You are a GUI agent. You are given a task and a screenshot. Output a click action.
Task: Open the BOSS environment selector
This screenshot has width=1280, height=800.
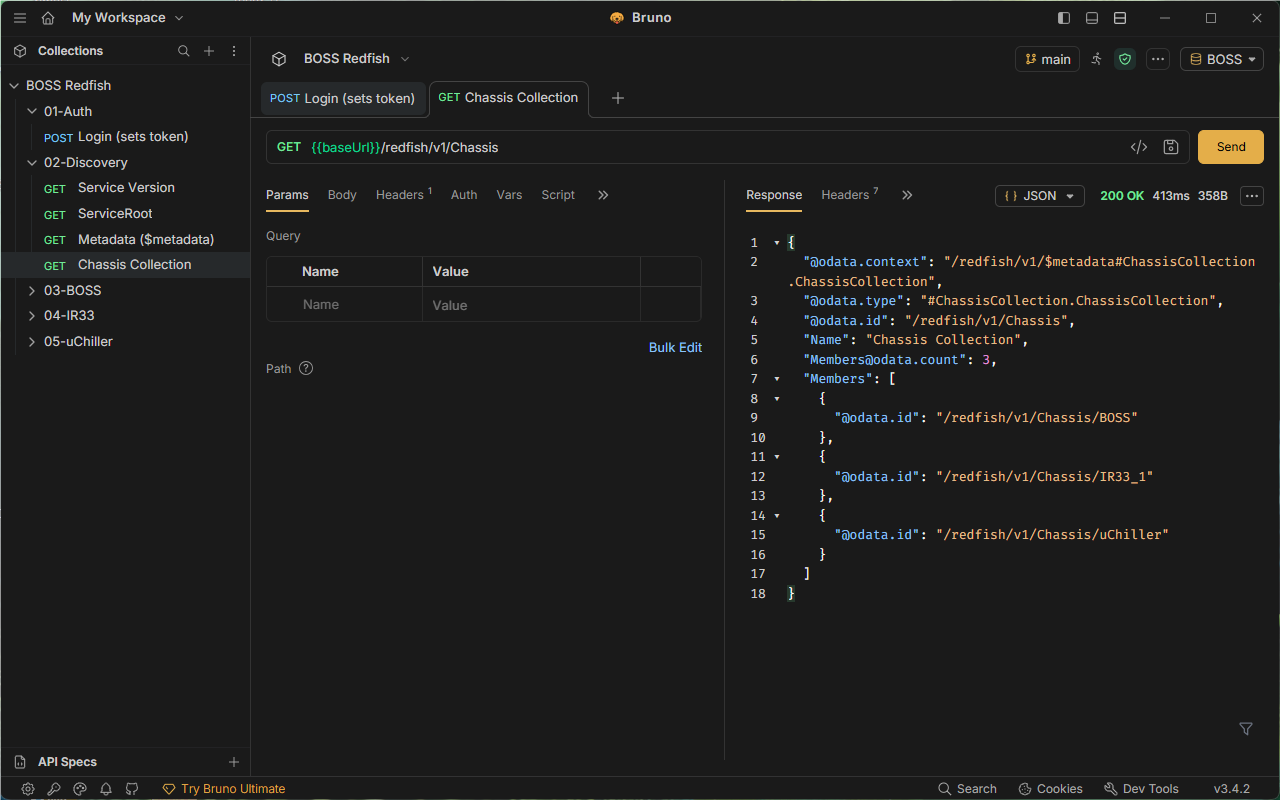(x=1222, y=59)
